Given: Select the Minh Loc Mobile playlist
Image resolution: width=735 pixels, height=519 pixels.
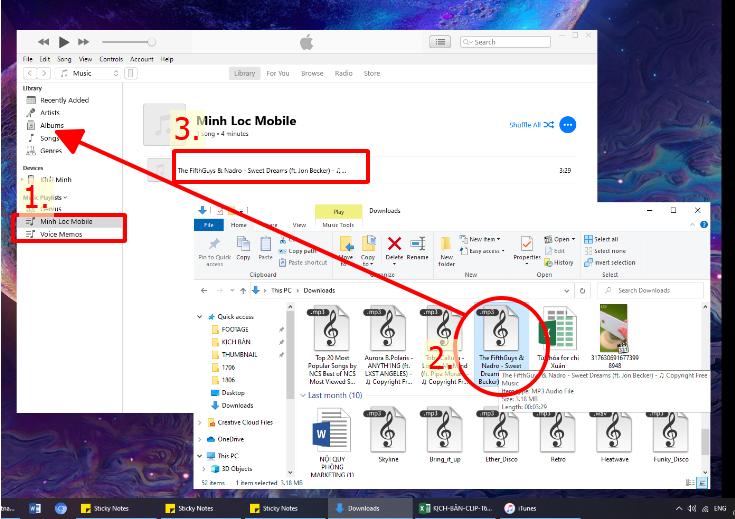Looking at the screenshot, I should [68, 221].
